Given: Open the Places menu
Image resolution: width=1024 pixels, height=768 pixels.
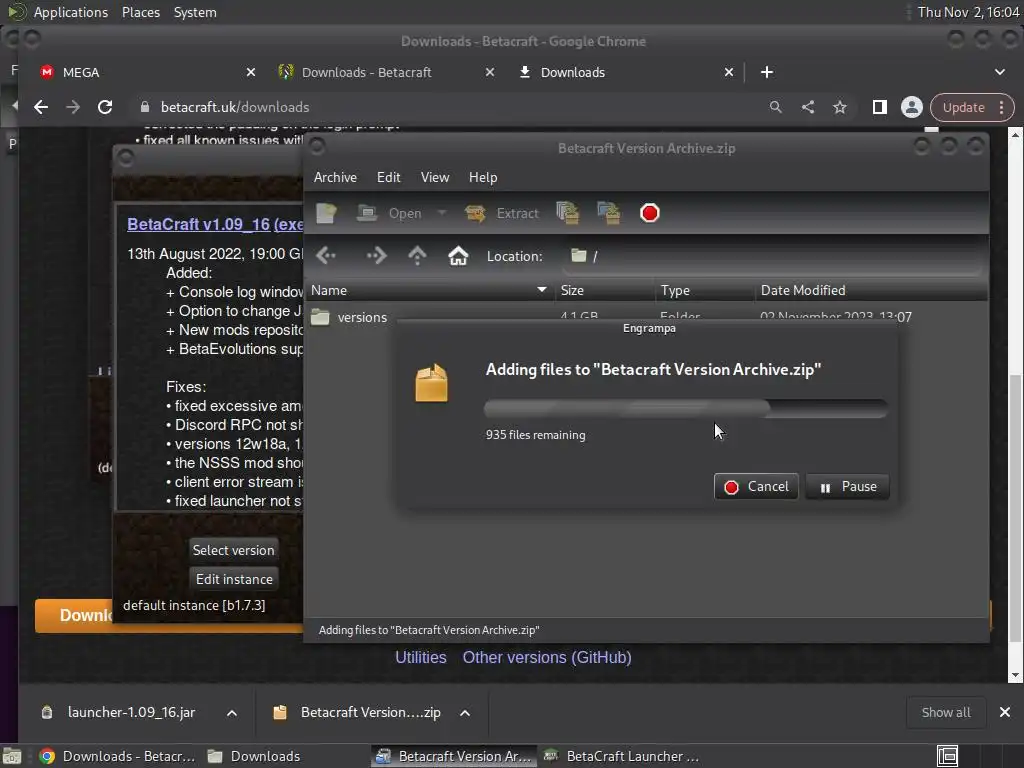Looking at the screenshot, I should [141, 12].
